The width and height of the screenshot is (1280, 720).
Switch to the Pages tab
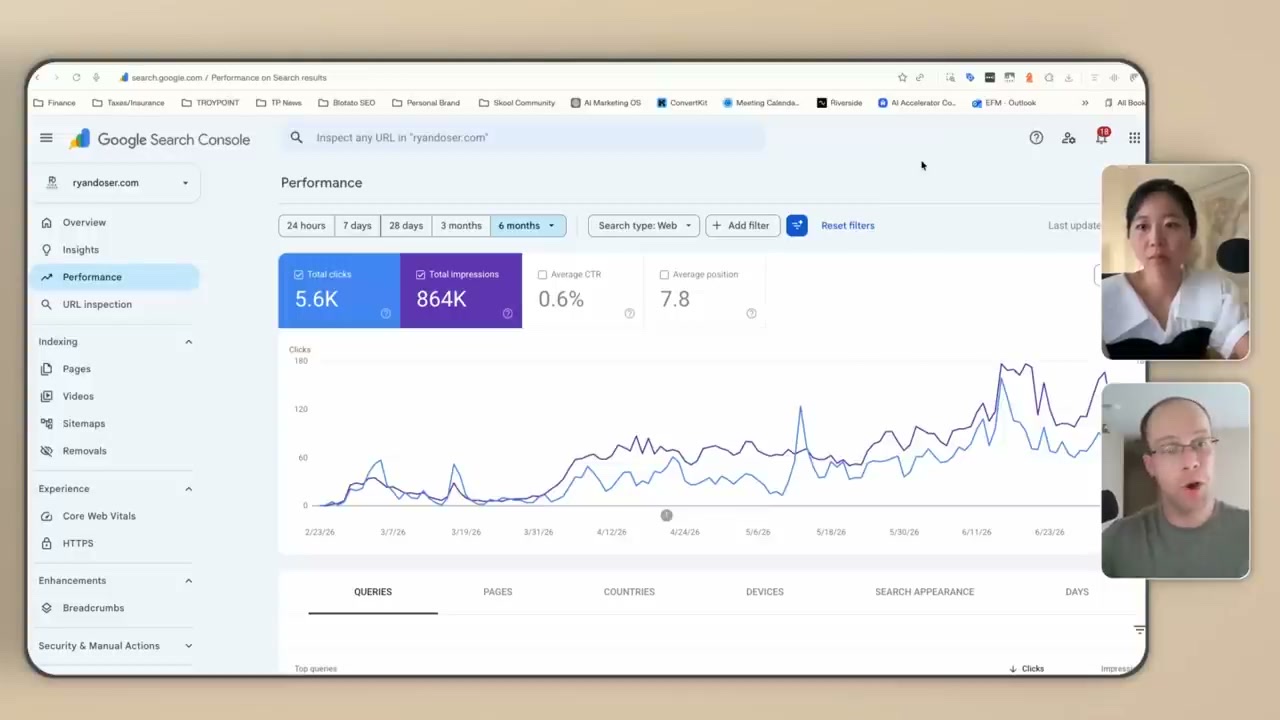pyautogui.click(x=497, y=592)
